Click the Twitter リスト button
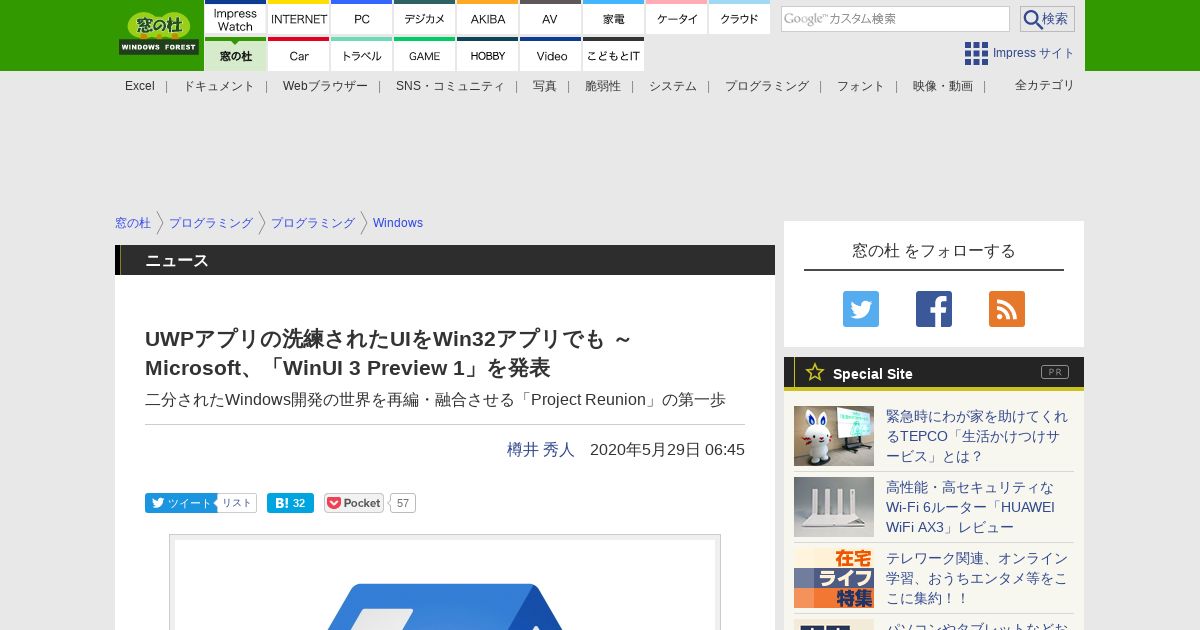Viewport: 1200px width, 630px height. [x=237, y=503]
